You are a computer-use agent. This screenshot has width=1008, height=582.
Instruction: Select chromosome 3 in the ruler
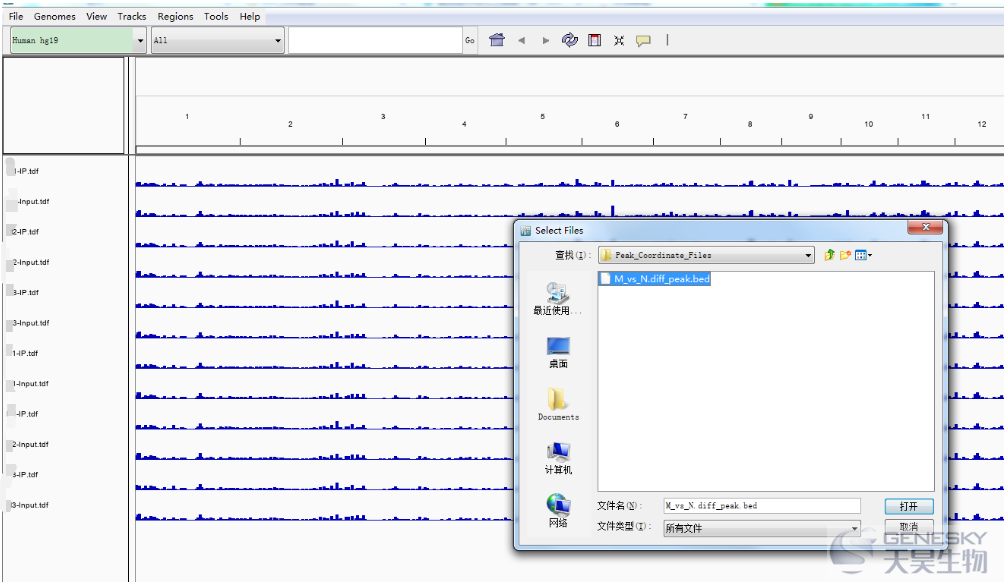(x=383, y=117)
